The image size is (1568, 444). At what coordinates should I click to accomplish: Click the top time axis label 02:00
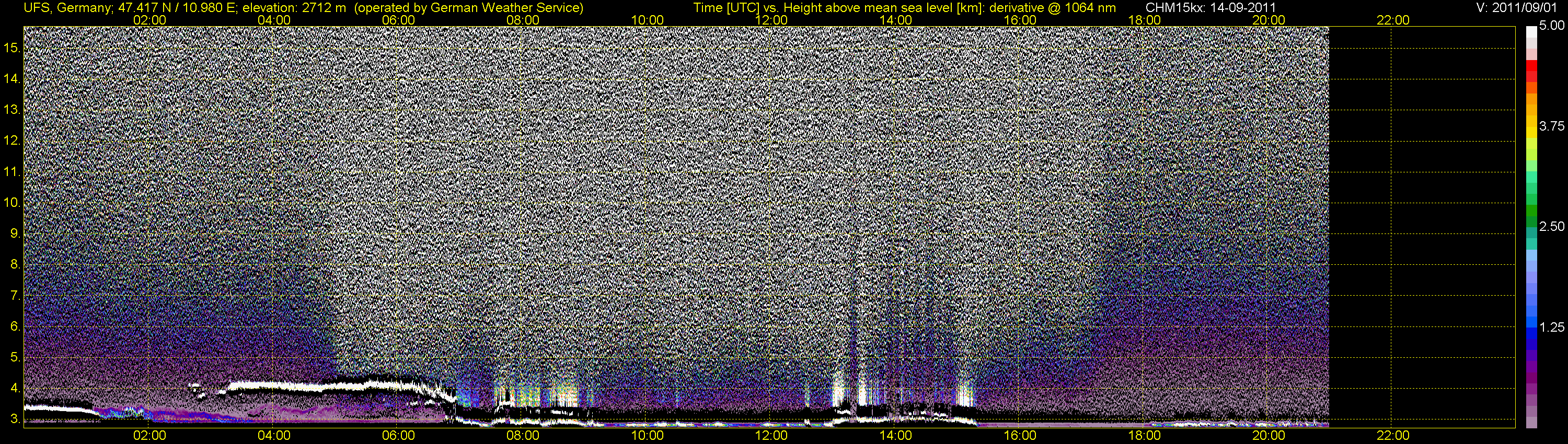tap(149, 20)
